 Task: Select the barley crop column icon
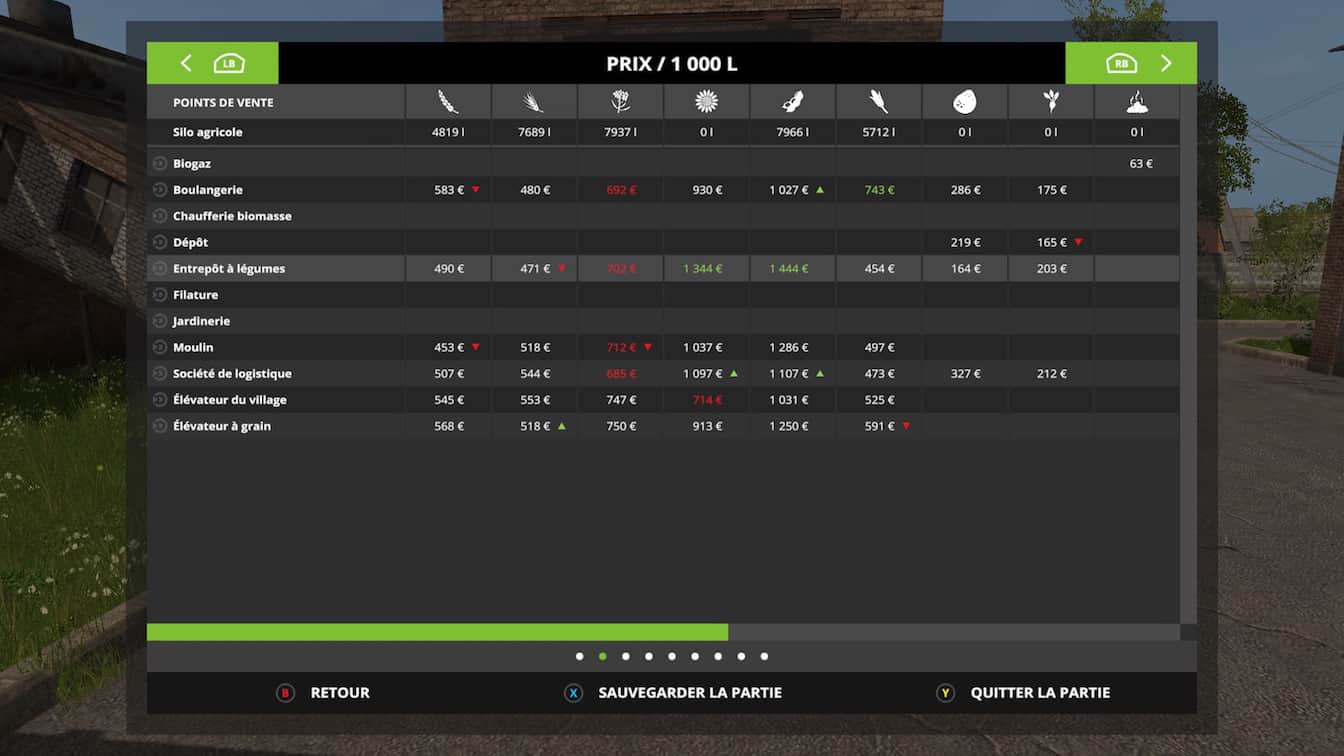[x=534, y=102]
